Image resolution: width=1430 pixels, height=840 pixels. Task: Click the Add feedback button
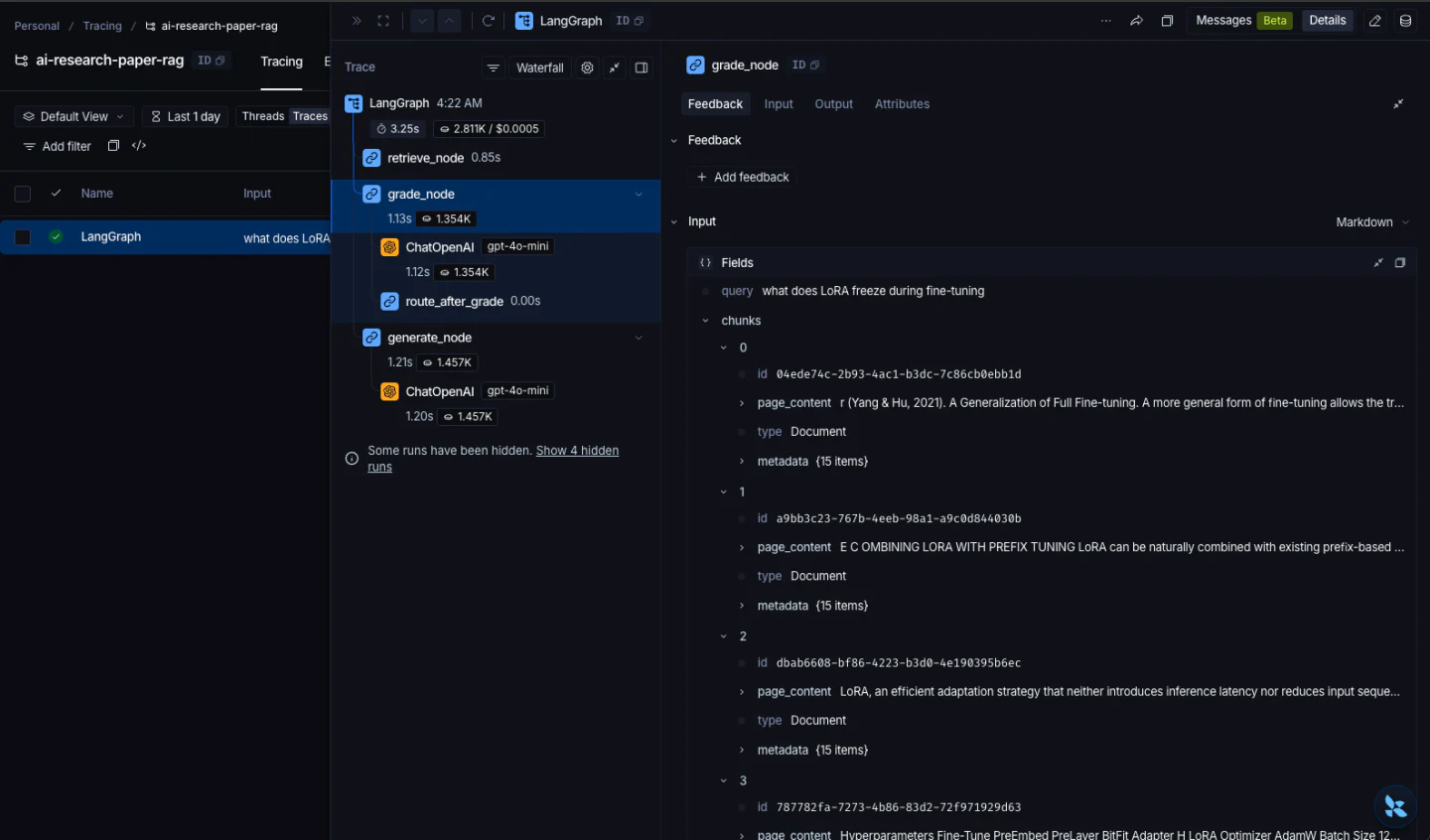tap(743, 178)
